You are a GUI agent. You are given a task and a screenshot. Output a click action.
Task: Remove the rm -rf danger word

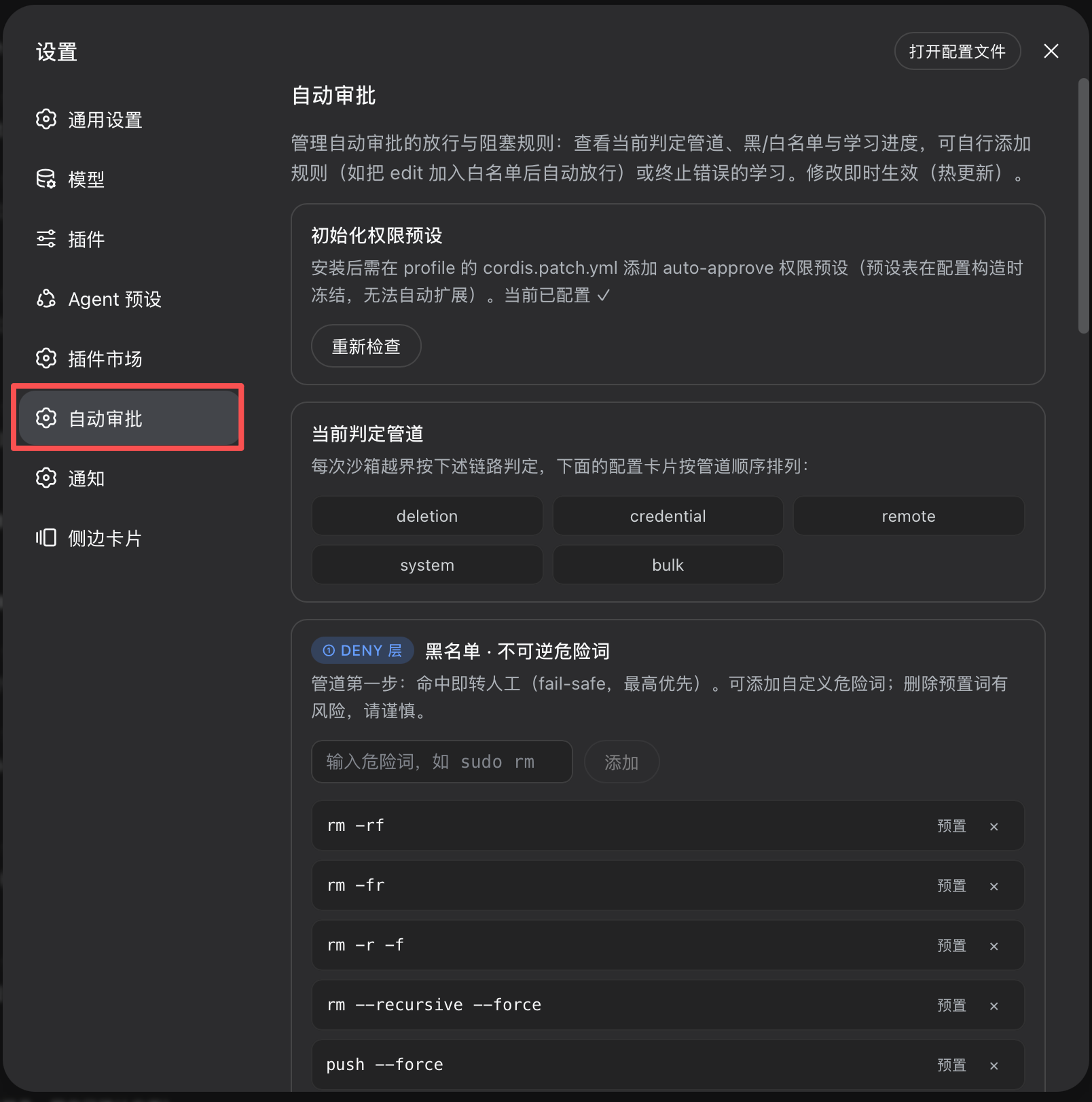tap(994, 826)
